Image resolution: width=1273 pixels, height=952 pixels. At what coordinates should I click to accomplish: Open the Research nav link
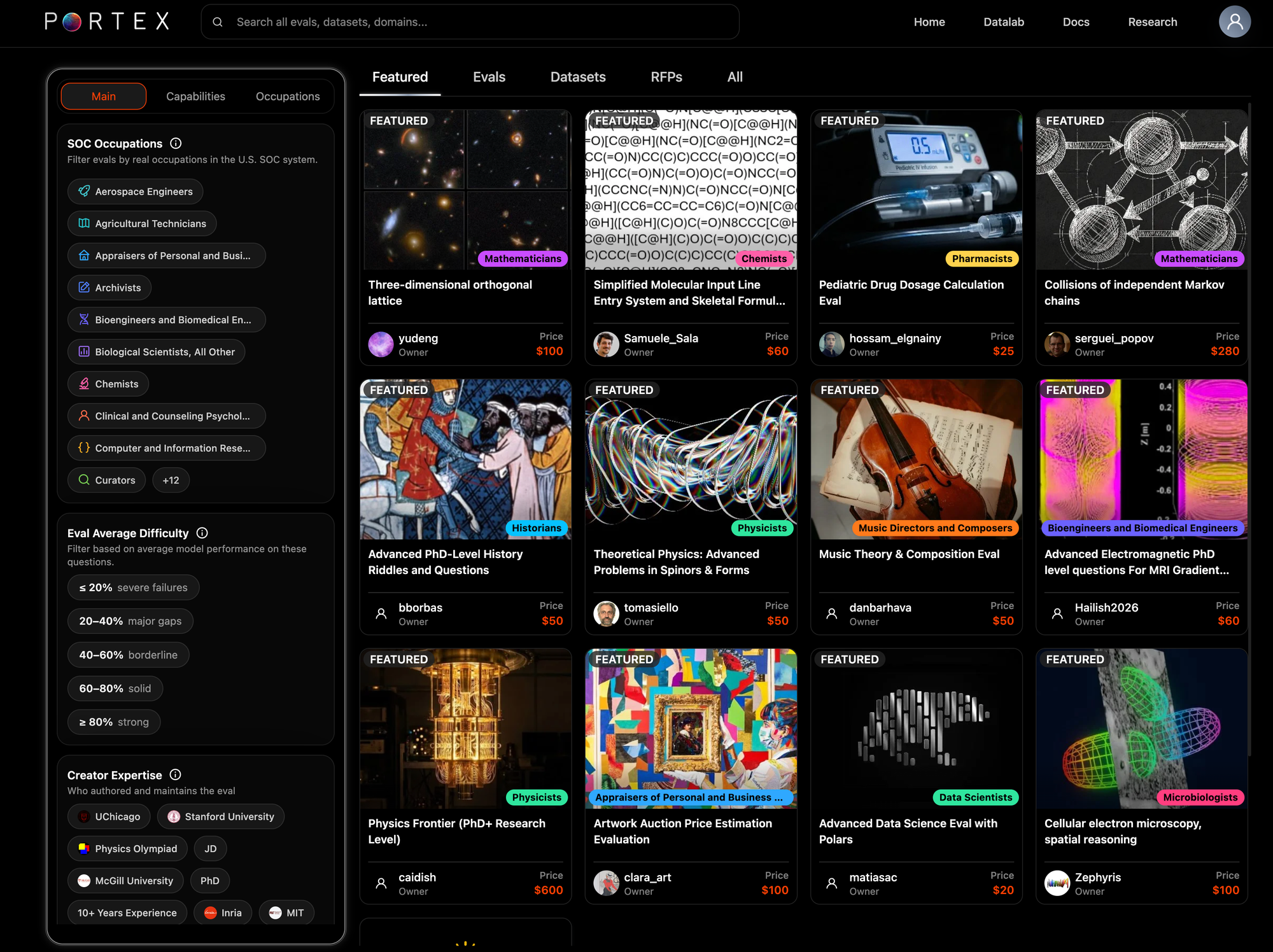pyautogui.click(x=1152, y=22)
